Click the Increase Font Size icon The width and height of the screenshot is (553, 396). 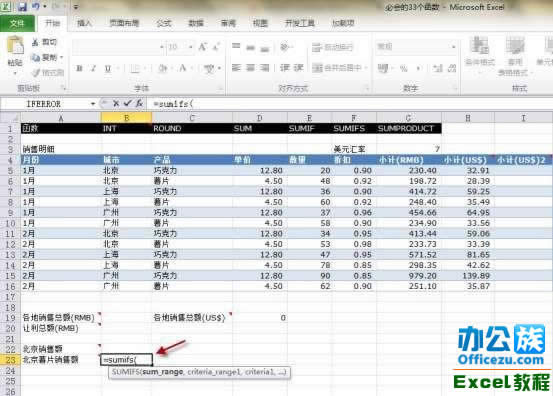[203, 47]
